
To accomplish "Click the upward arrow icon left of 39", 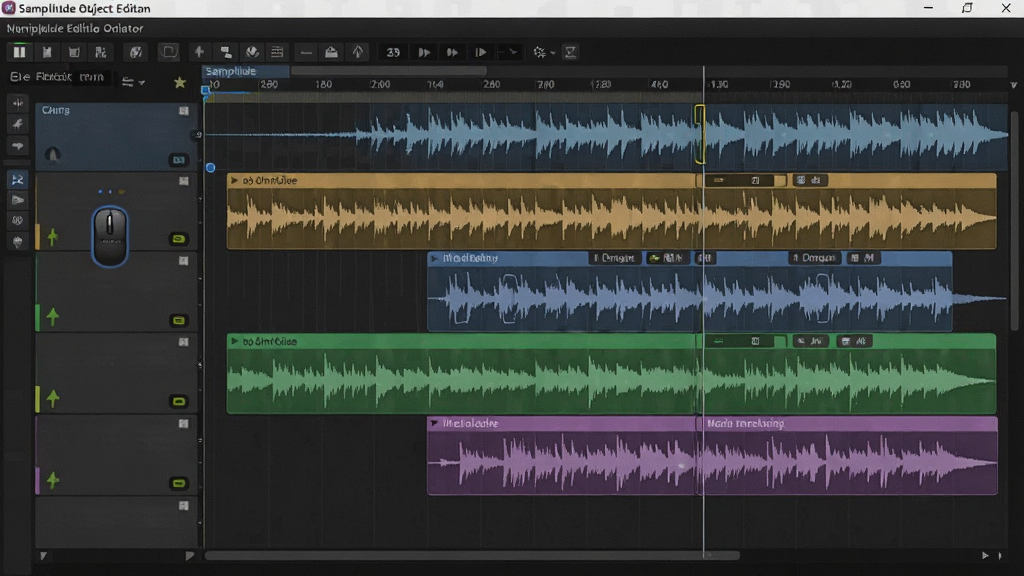I will coord(358,52).
